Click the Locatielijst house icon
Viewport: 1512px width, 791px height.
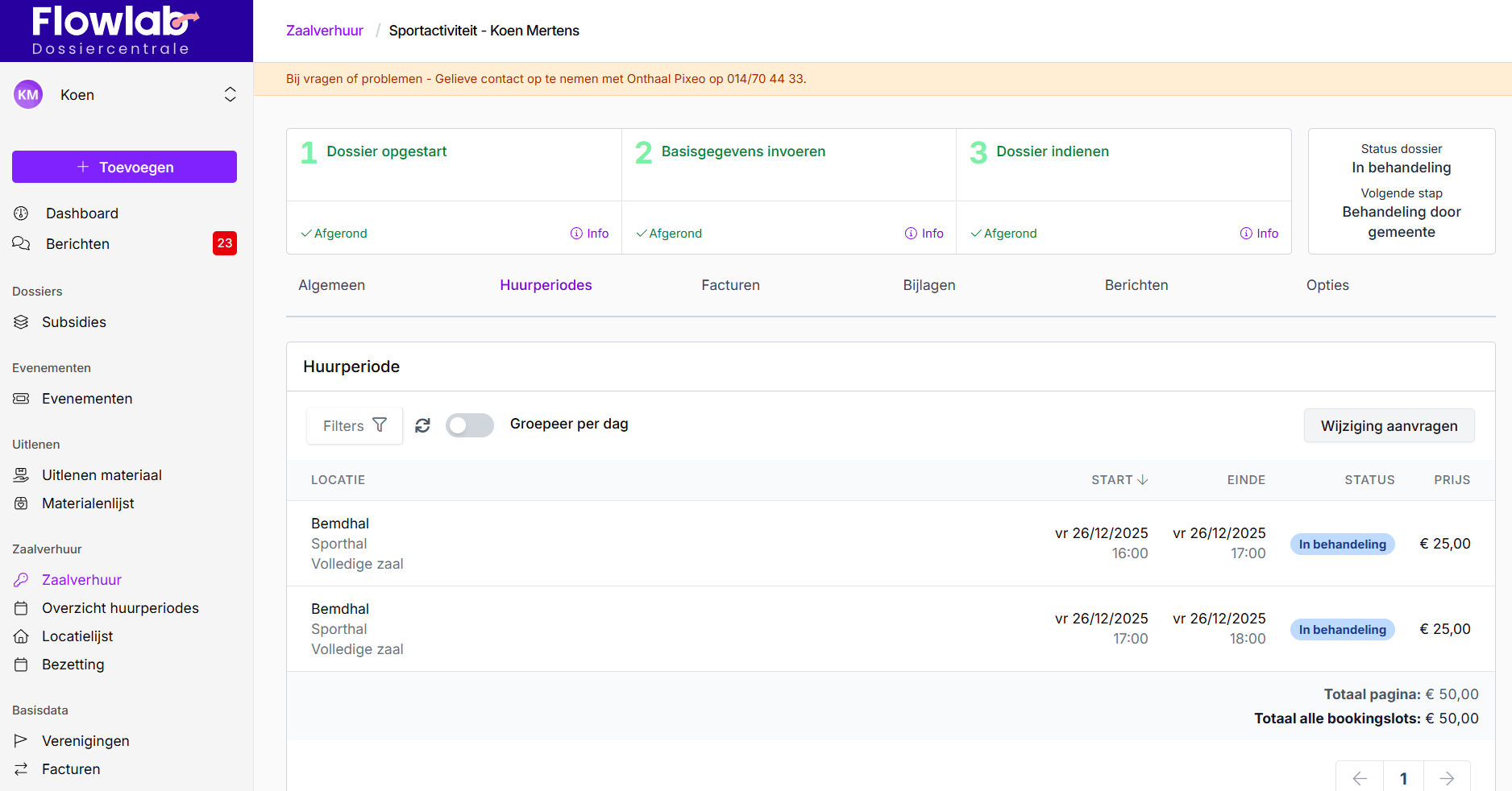pyautogui.click(x=22, y=636)
